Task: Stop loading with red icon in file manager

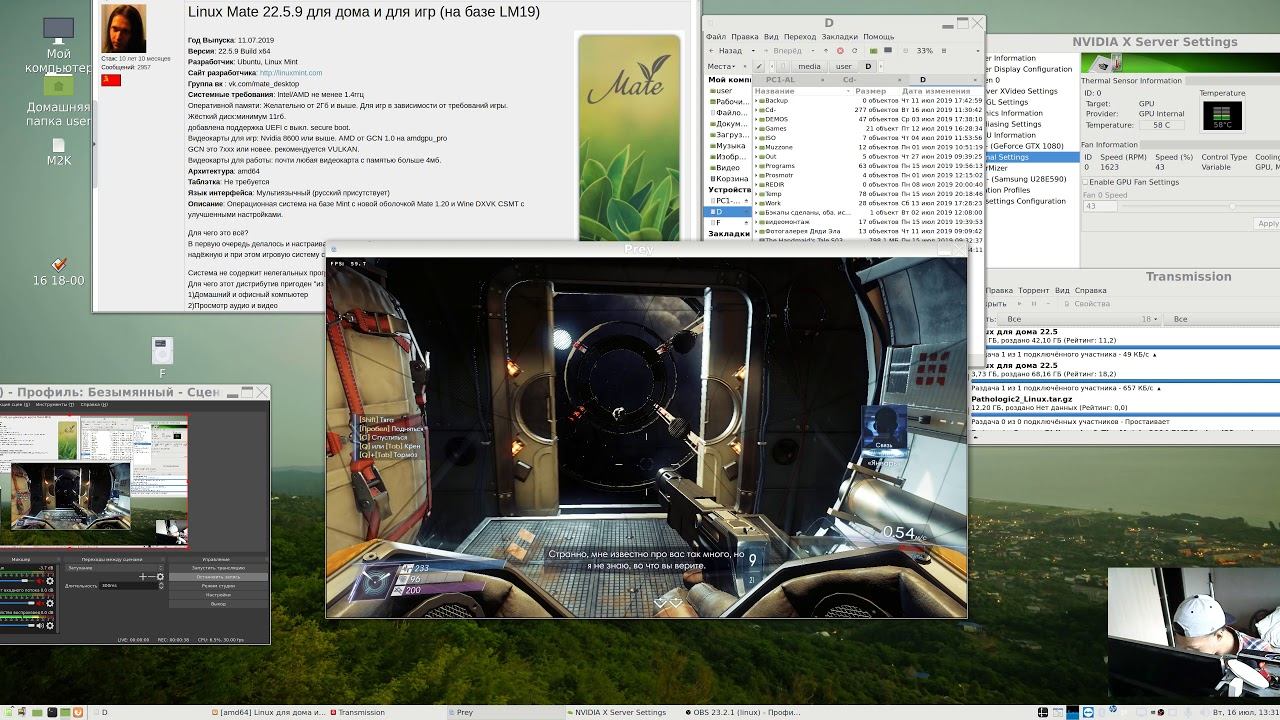Action: [840, 51]
